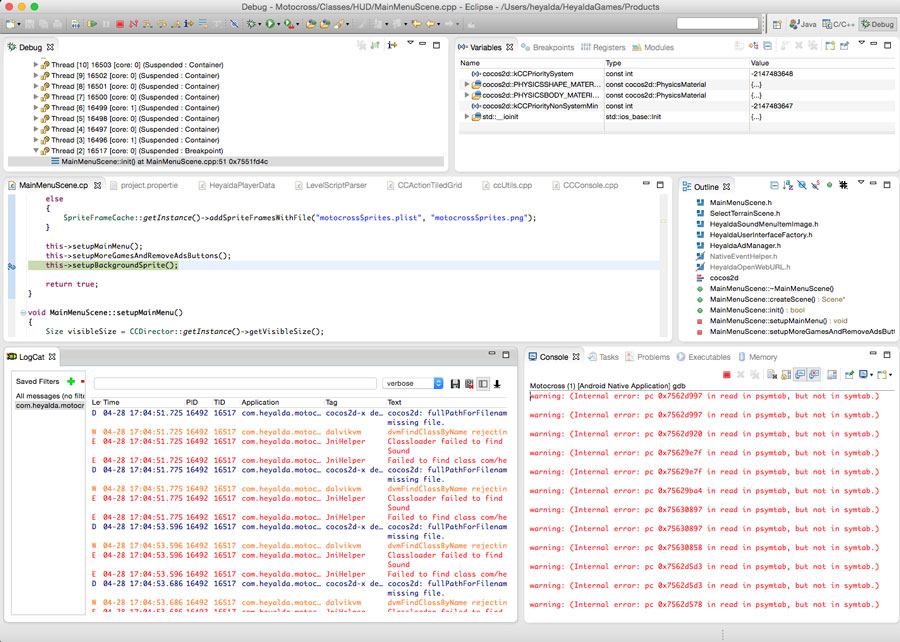
Task: Switch to LevelScriptParser editor tab
Action: (x=331, y=185)
